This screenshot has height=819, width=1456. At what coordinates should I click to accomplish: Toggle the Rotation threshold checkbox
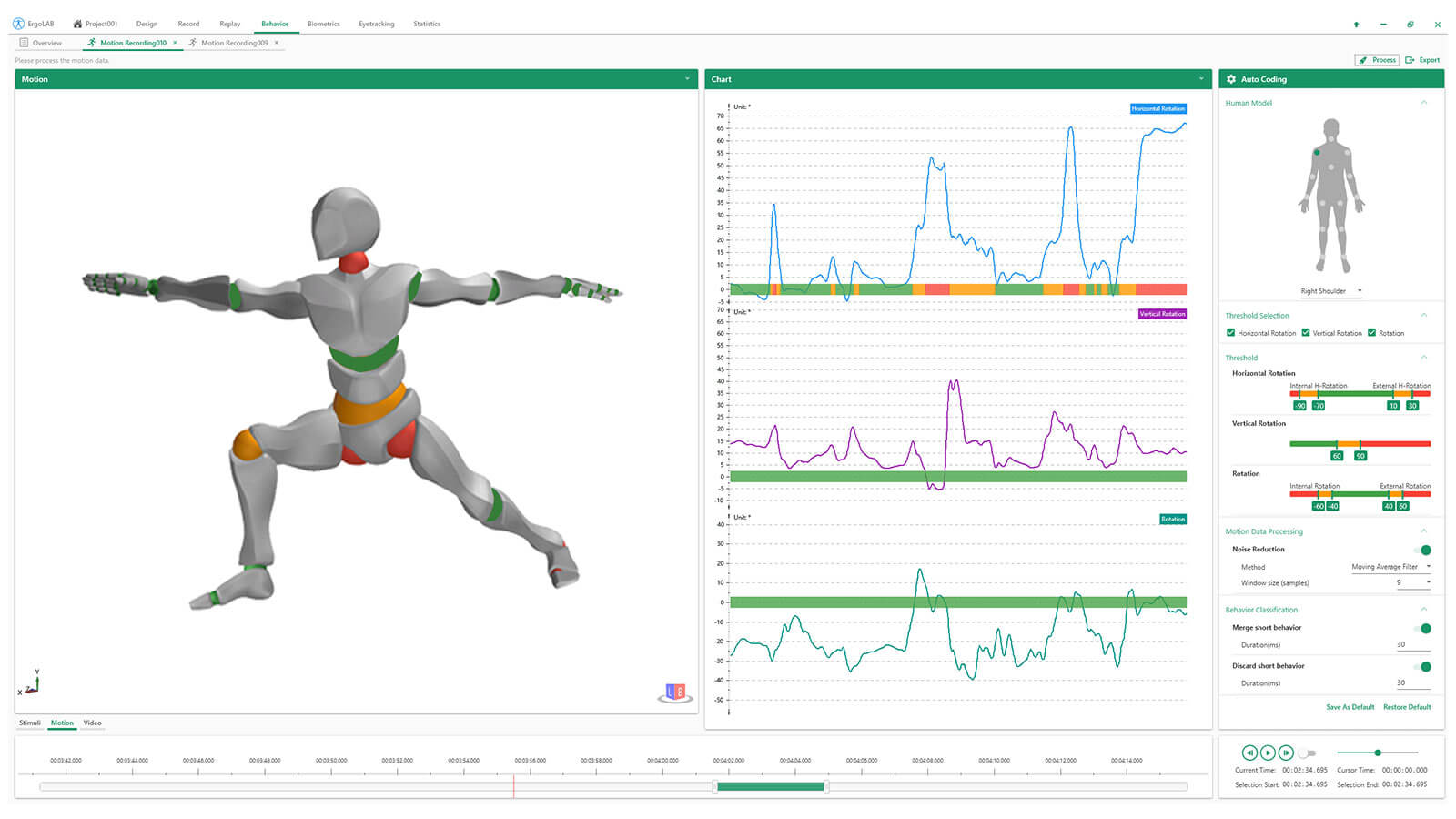pyautogui.click(x=1371, y=333)
